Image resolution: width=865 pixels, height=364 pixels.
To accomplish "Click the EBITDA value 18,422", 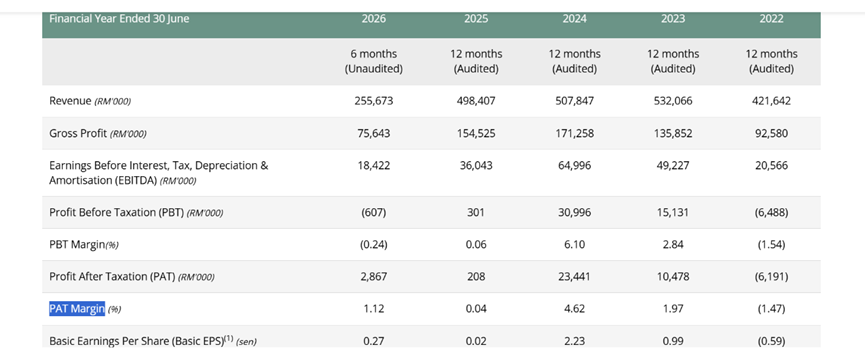I will [x=373, y=165].
